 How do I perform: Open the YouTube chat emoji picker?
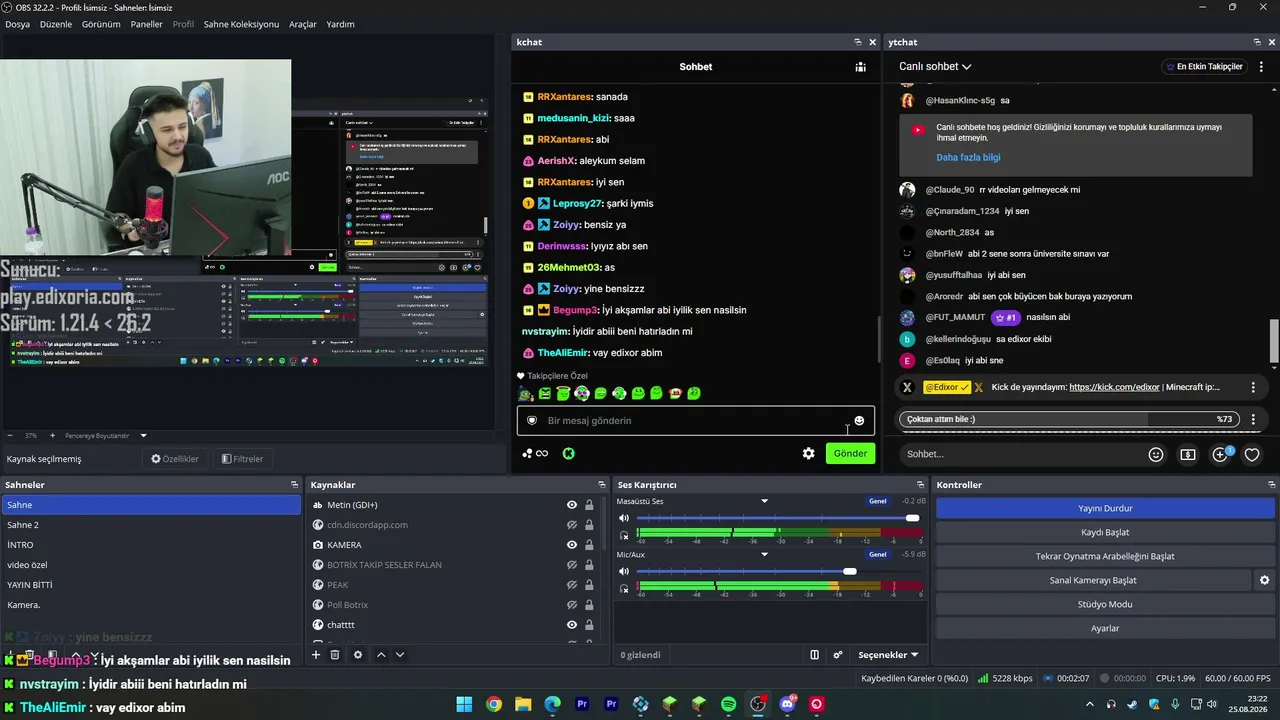click(1156, 454)
